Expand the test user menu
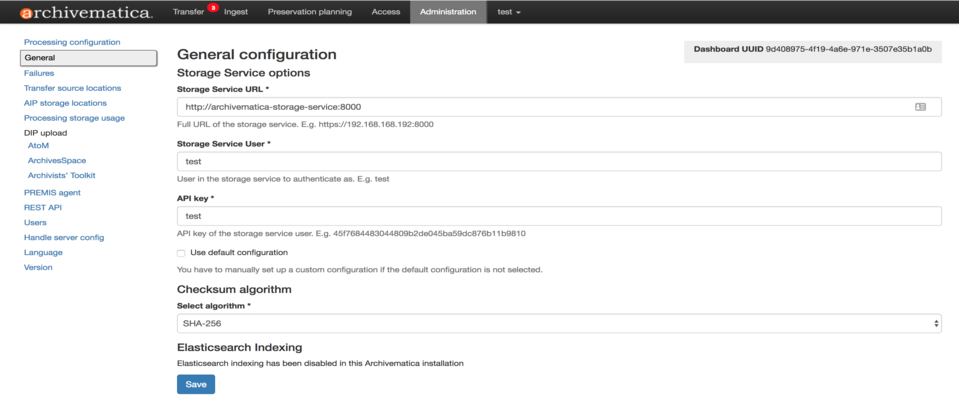Screen dimensions: 959x405 pyautogui.click(x=509, y=12)
